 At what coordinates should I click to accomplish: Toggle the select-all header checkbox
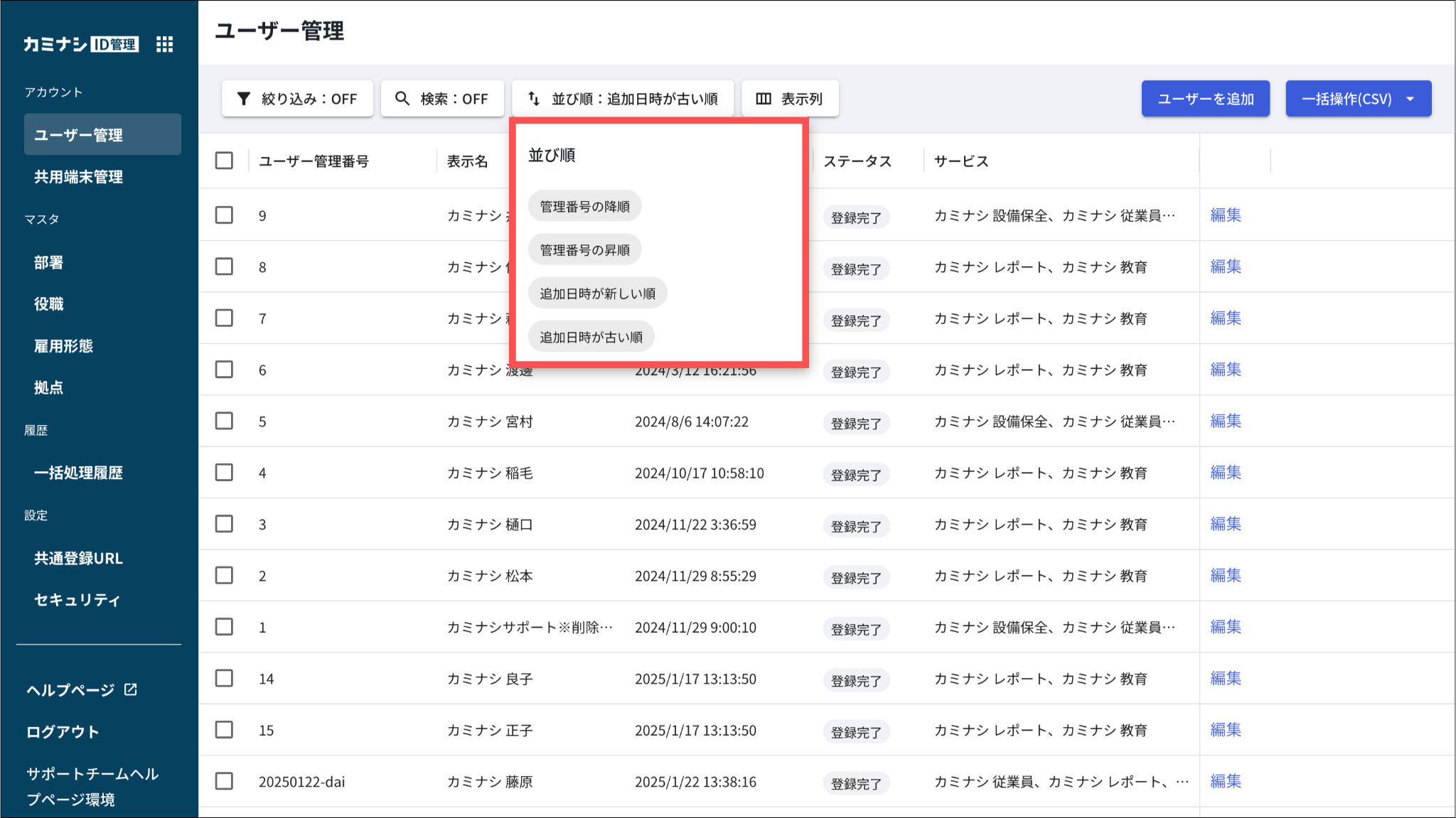click(224, 161)
